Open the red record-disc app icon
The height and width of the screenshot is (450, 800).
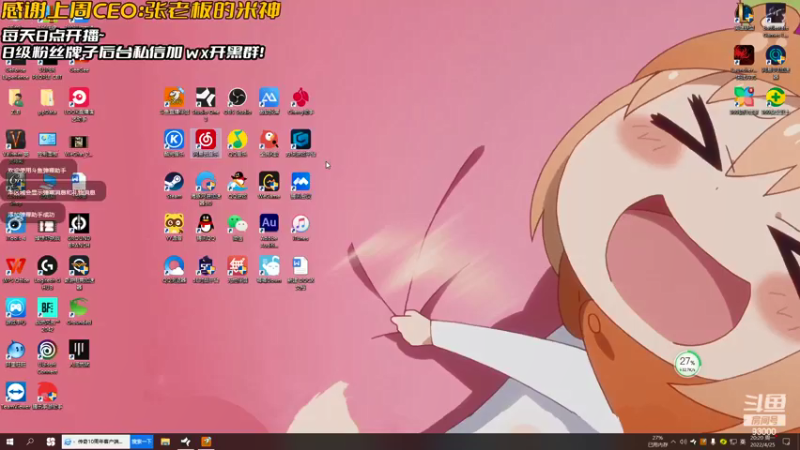[x=79, y=97]
